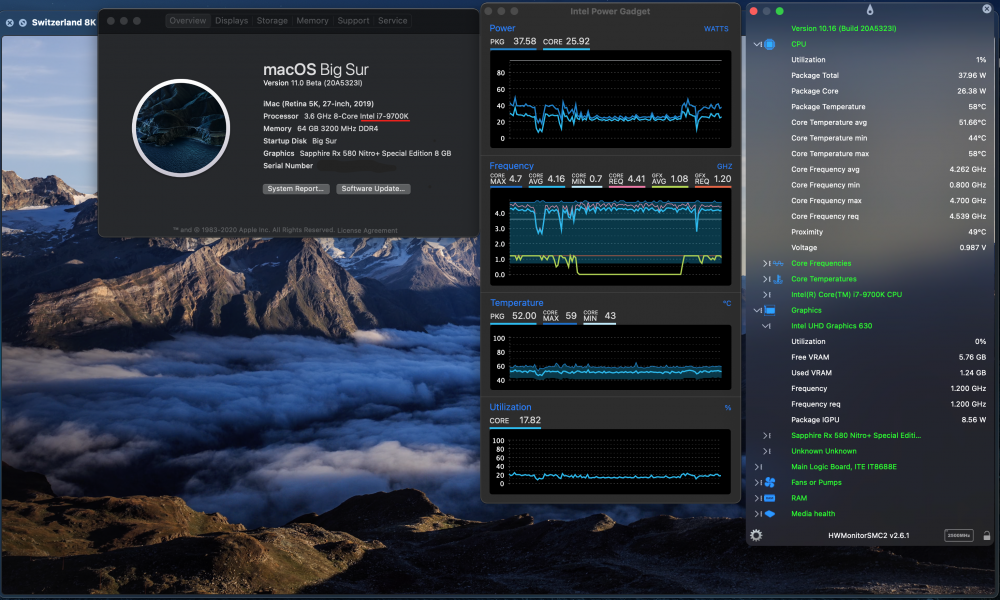This screenshot has width=1000, height=600.
Task: Click the Frequency graph in Intel Power Gadget
Action: pos(610,237)
